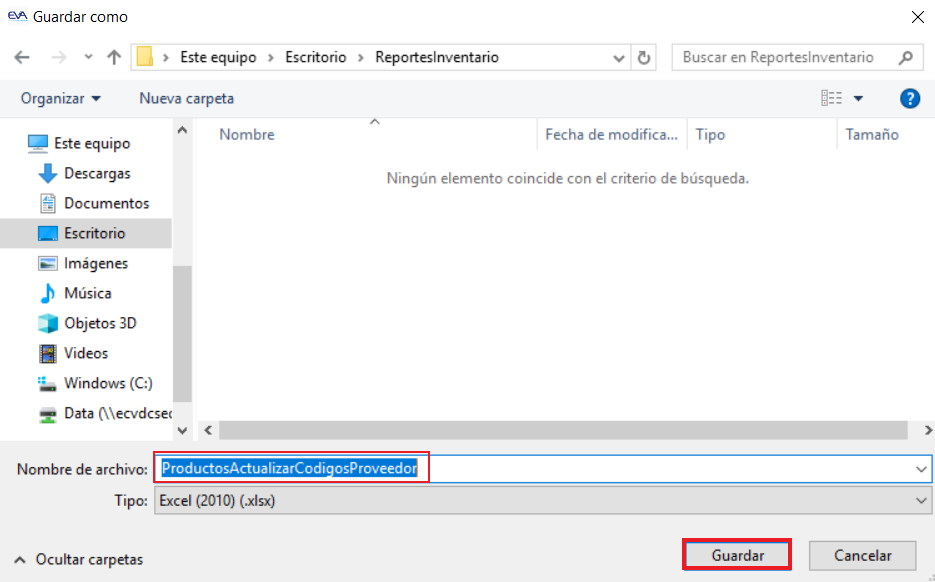Sort by the Tamaño column
The width and height of the screenshot is (935, 582).
click(872, 135)
